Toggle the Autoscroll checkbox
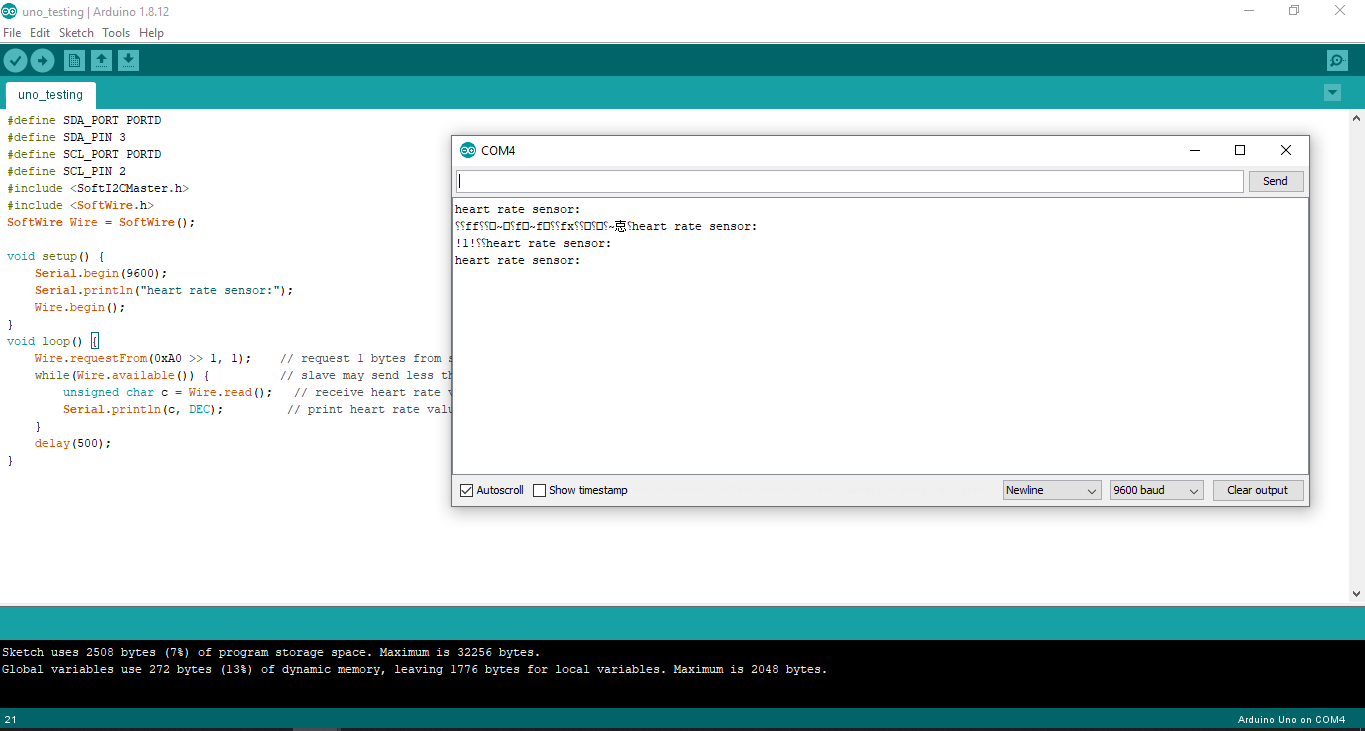Image resolution: width=1365 pixels, height=731 pixels. click(466, 490)
